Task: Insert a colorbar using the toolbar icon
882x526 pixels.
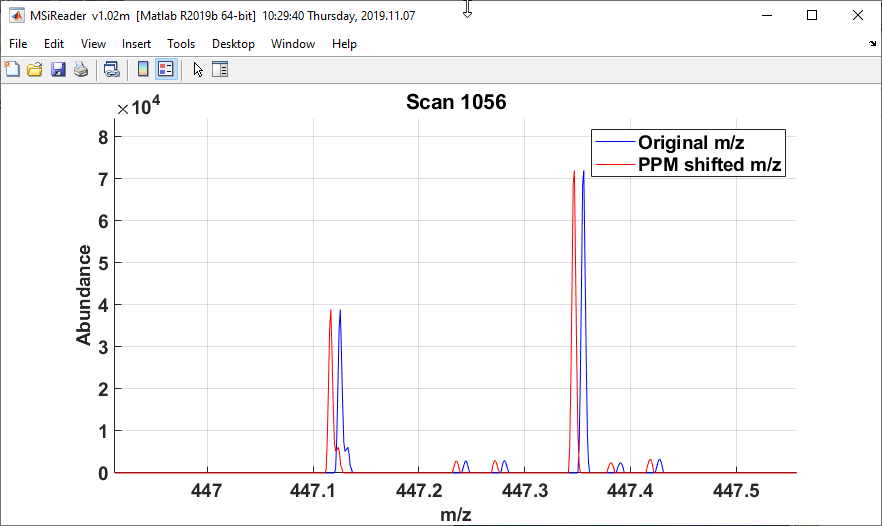Action: point(143,70)
